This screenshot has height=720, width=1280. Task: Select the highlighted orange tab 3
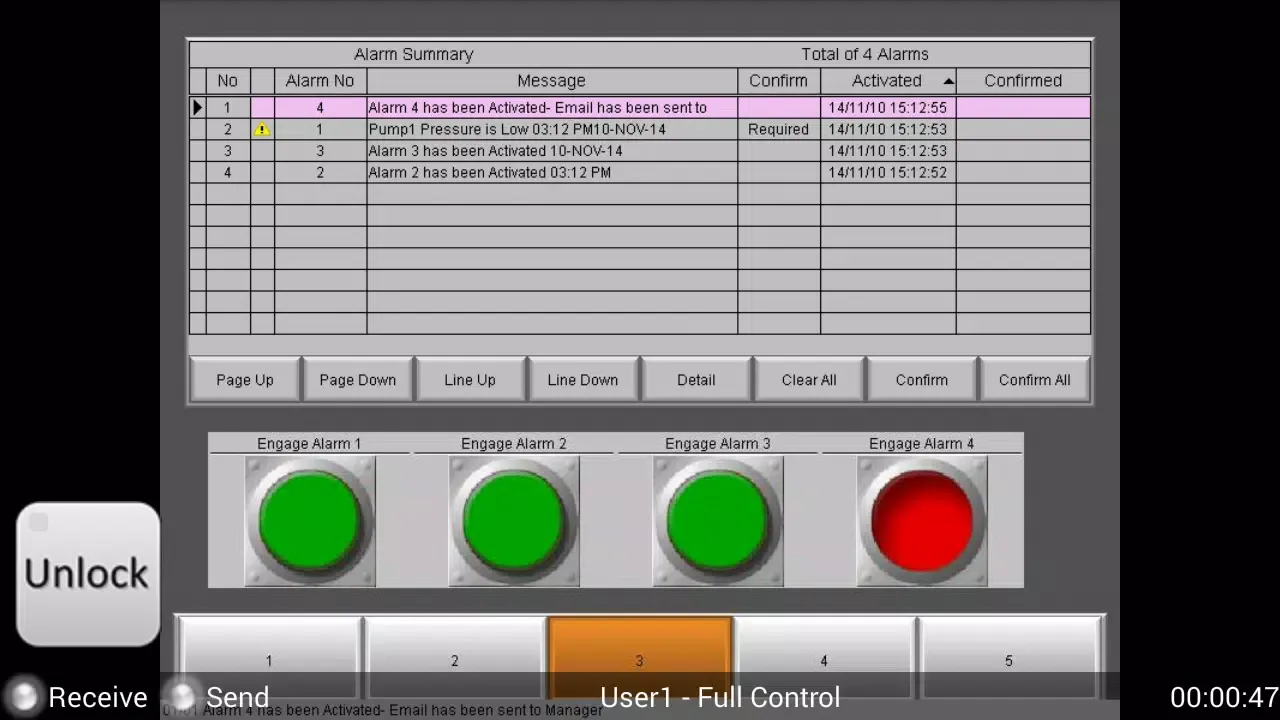[x=639, y=658]
